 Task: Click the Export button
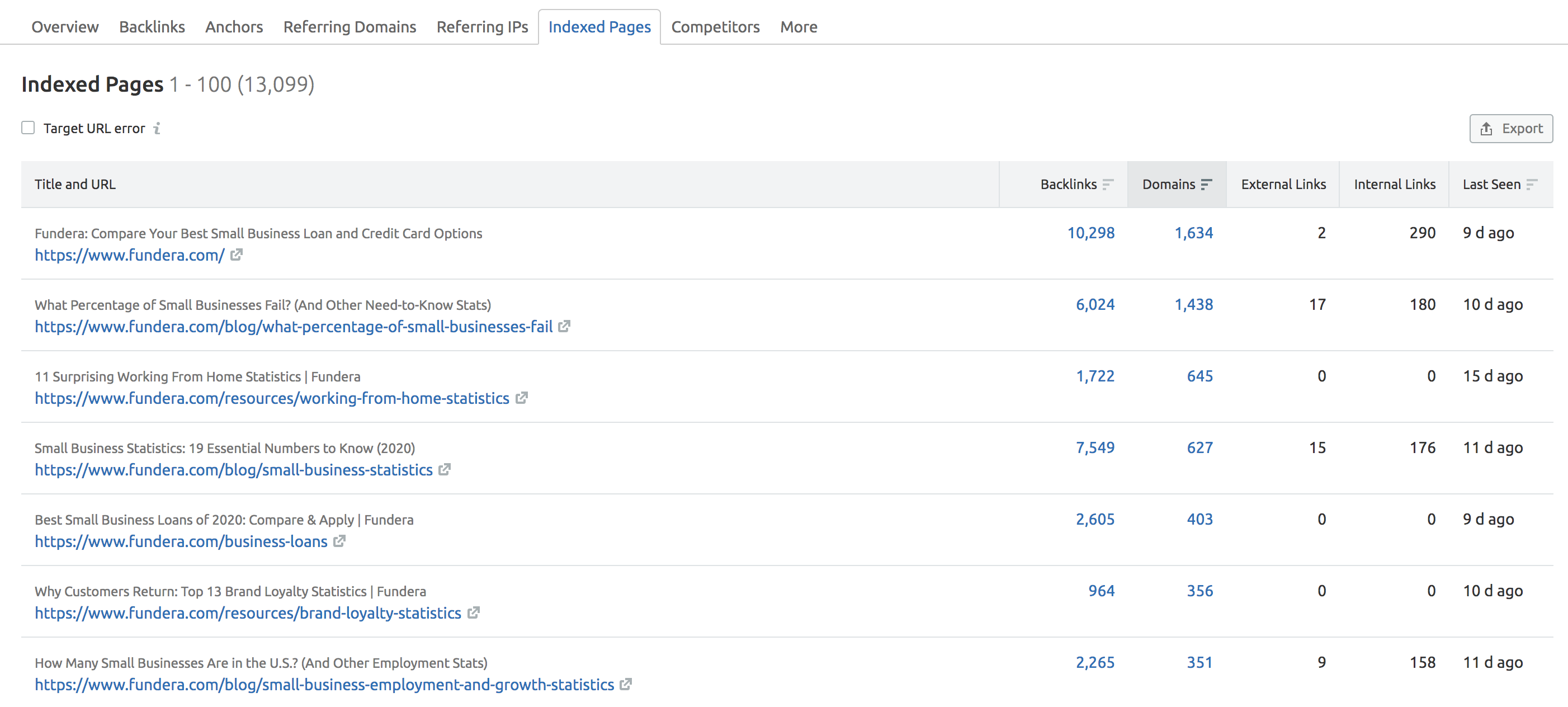[x=1512, y=129]
